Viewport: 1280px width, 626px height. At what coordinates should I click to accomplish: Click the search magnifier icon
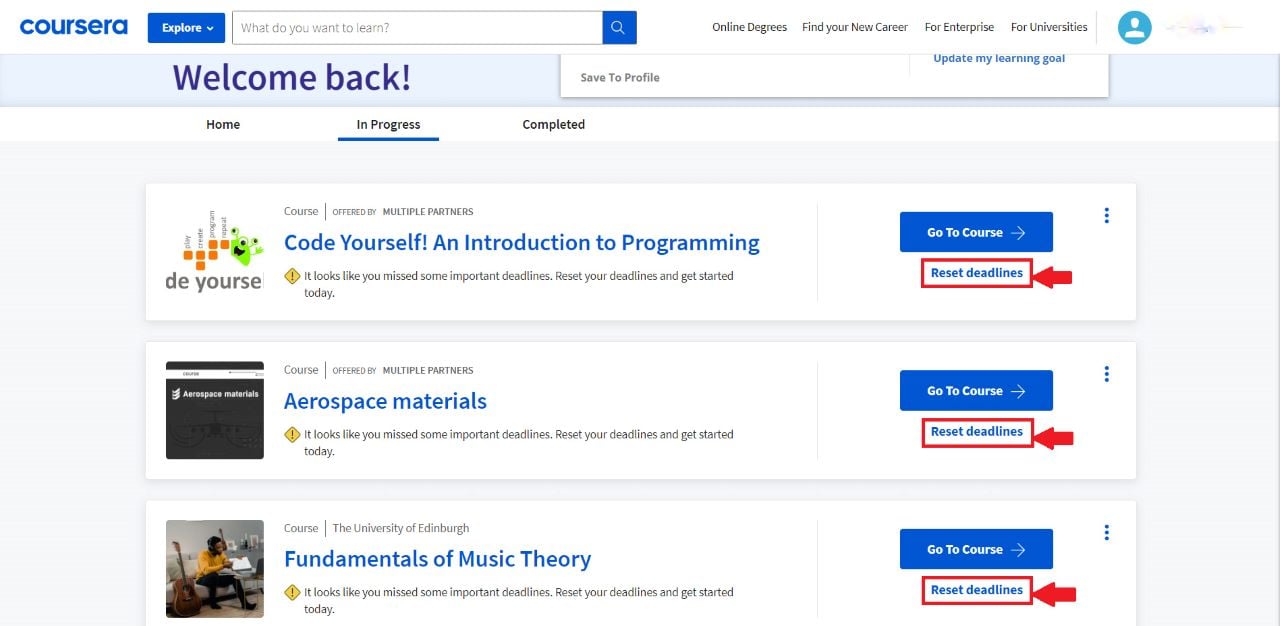click(618, 27)
